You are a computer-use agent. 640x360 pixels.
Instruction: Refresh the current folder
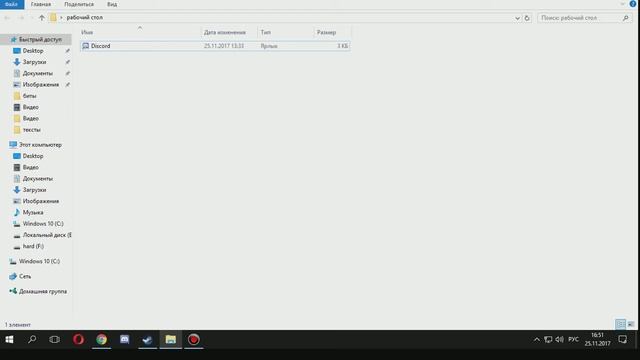coord(527,18)
